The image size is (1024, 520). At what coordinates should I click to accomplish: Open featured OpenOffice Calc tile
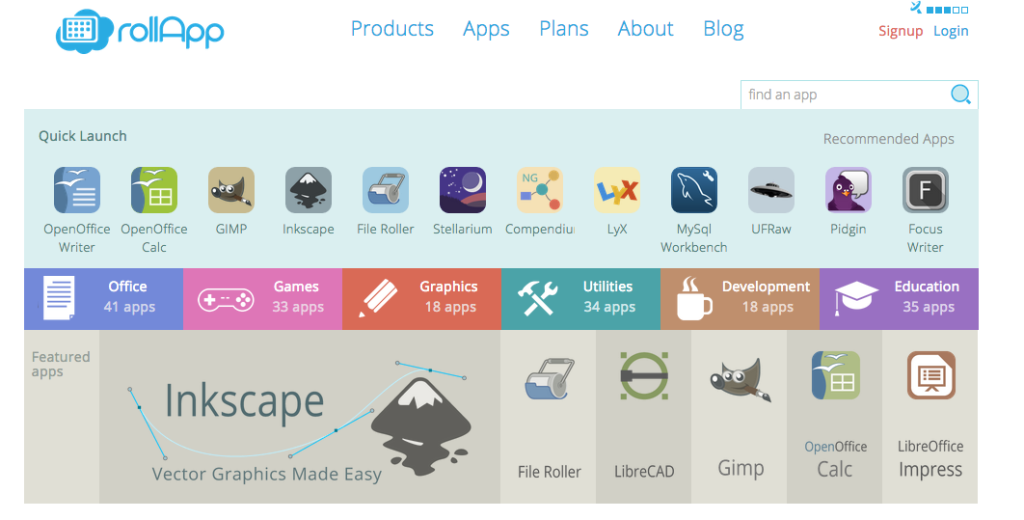coord(835,416)
